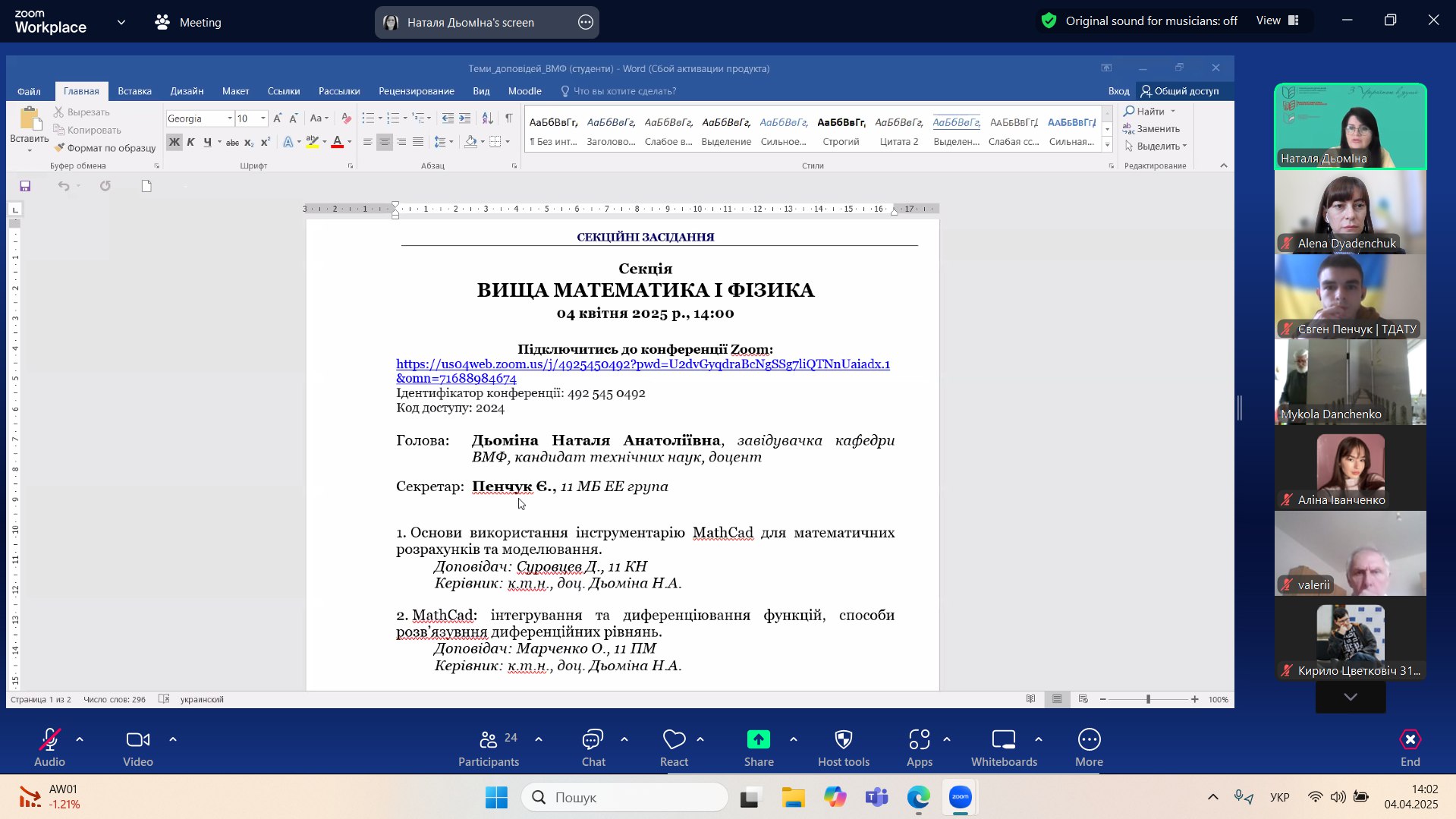
Task: Expand more participant videos chevron
Action: (x=1350, y=697)
